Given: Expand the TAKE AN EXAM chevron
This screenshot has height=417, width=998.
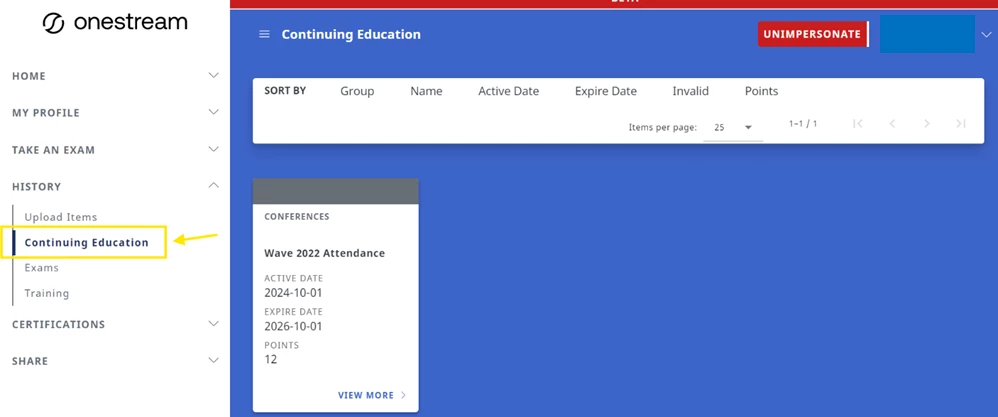Looking at the screenshot, I should (x=214, y=149).
